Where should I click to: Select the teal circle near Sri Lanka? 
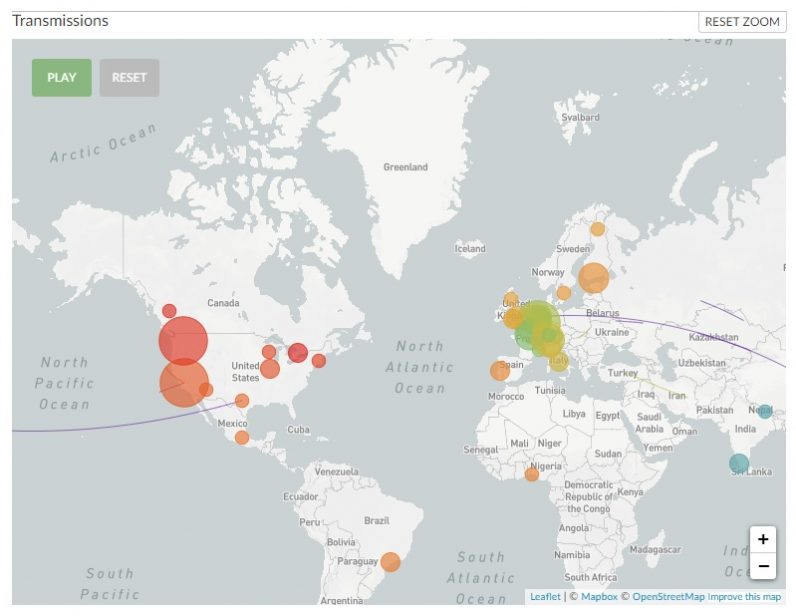pos(739,463)
